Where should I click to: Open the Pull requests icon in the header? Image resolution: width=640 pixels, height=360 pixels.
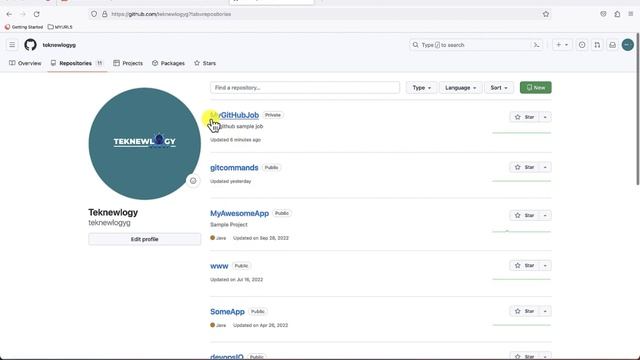pyautogui.click(x=597, y=45)
